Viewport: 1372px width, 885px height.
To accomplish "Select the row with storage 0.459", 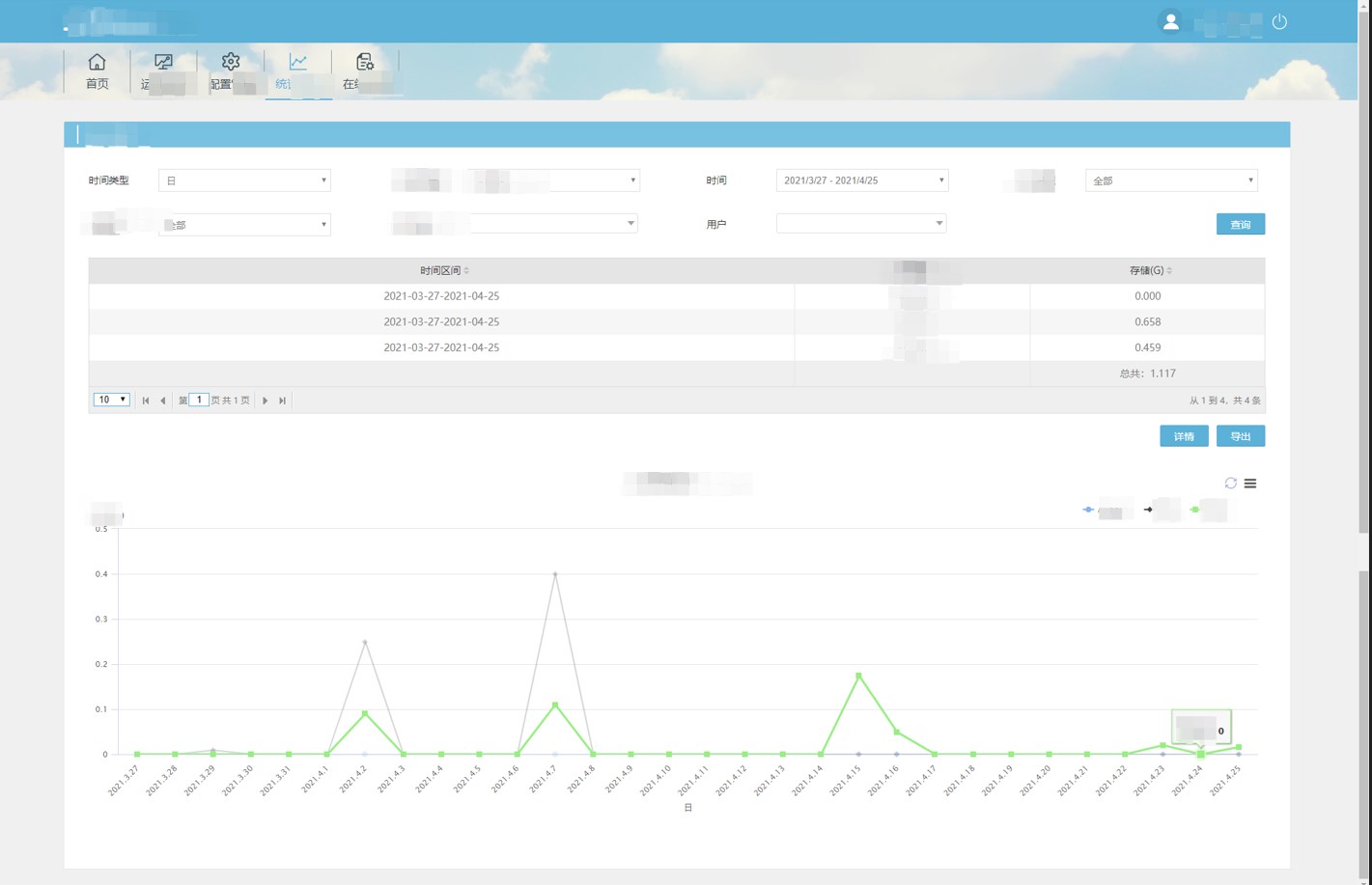I will pyautogui.click(x=676, y=347).
